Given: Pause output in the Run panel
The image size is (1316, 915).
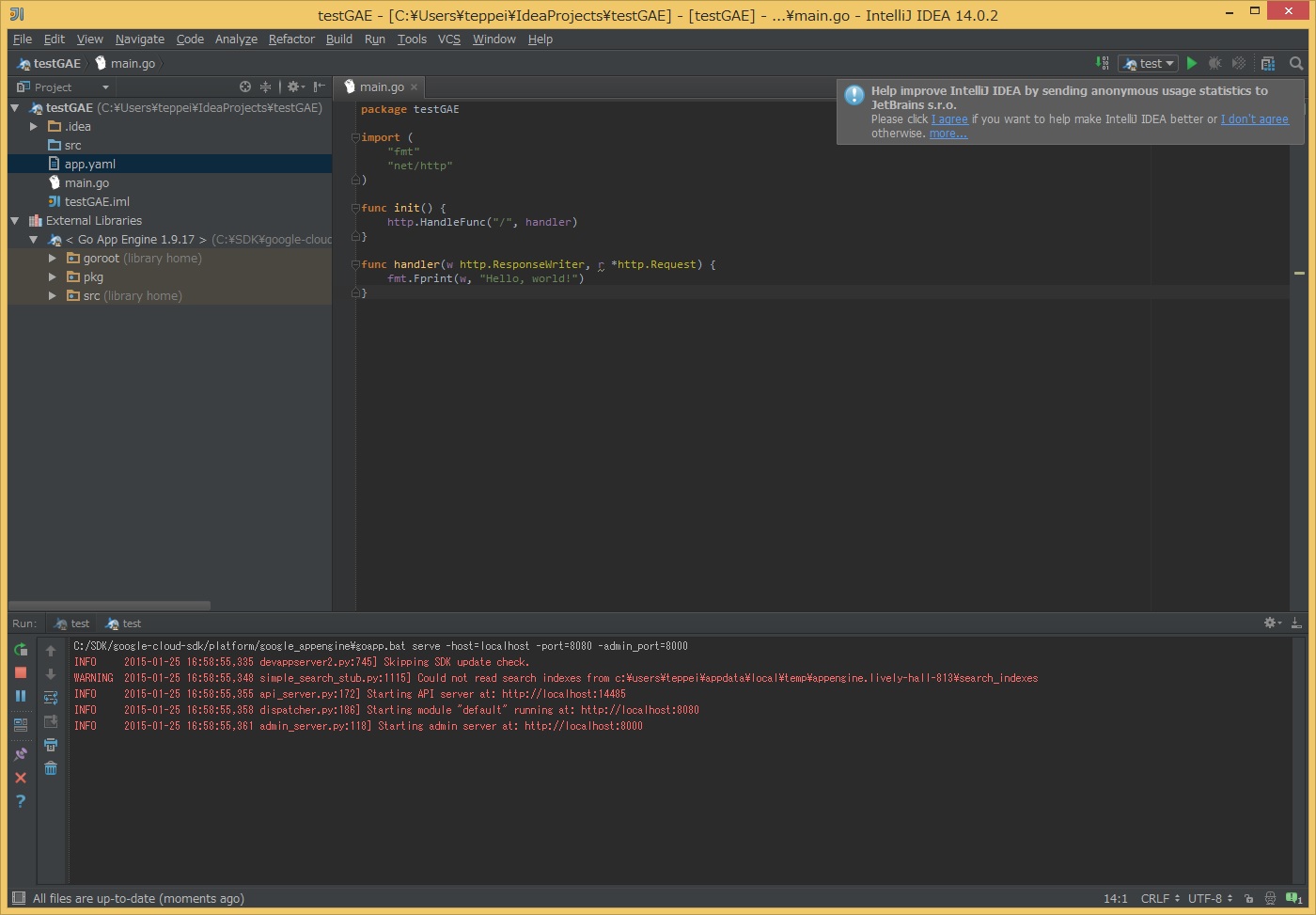Looking at the screenshot, I should (21, 696).
